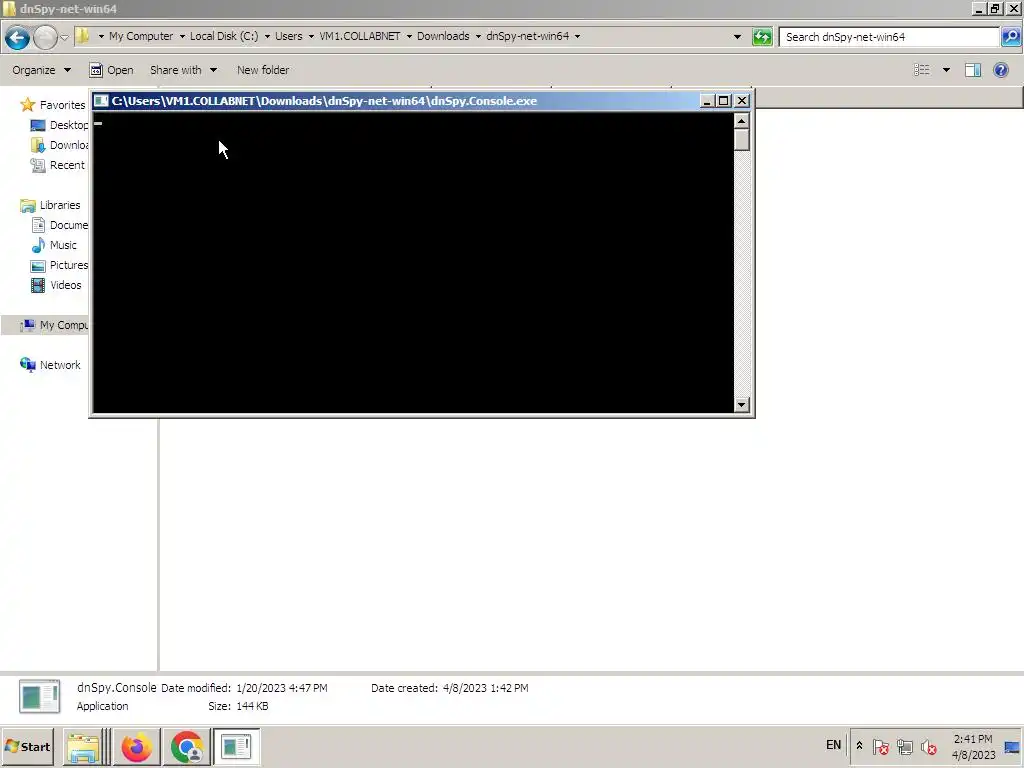The height and width of the screenshot is (768, 1024).
Task: Click the folder icon in the address bar
Action: click(x=82, y=36)
